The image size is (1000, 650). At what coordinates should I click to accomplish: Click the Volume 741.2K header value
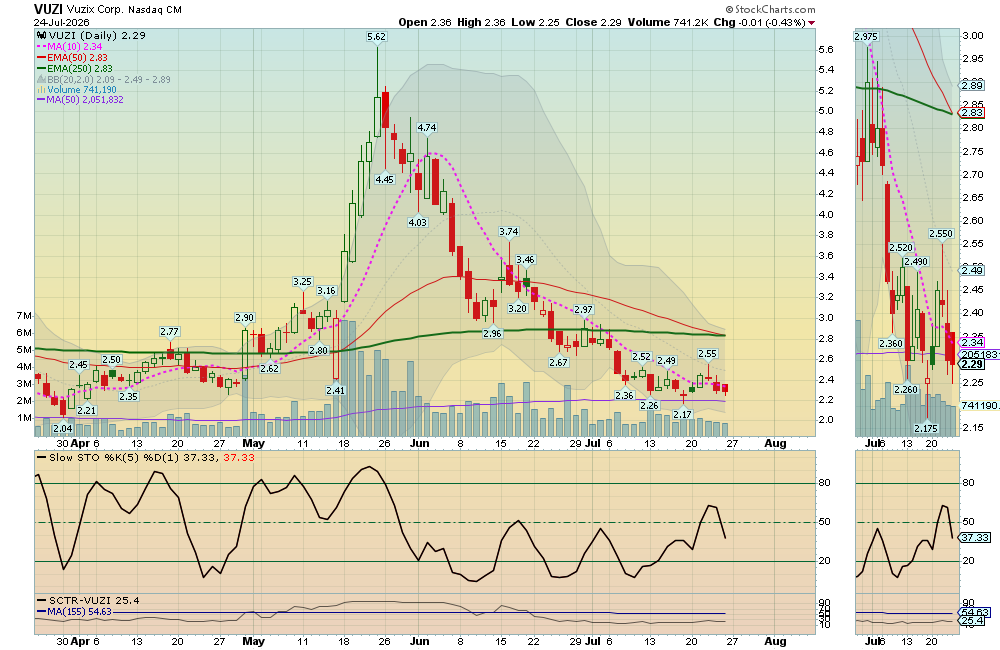click(x=668, y=22)
